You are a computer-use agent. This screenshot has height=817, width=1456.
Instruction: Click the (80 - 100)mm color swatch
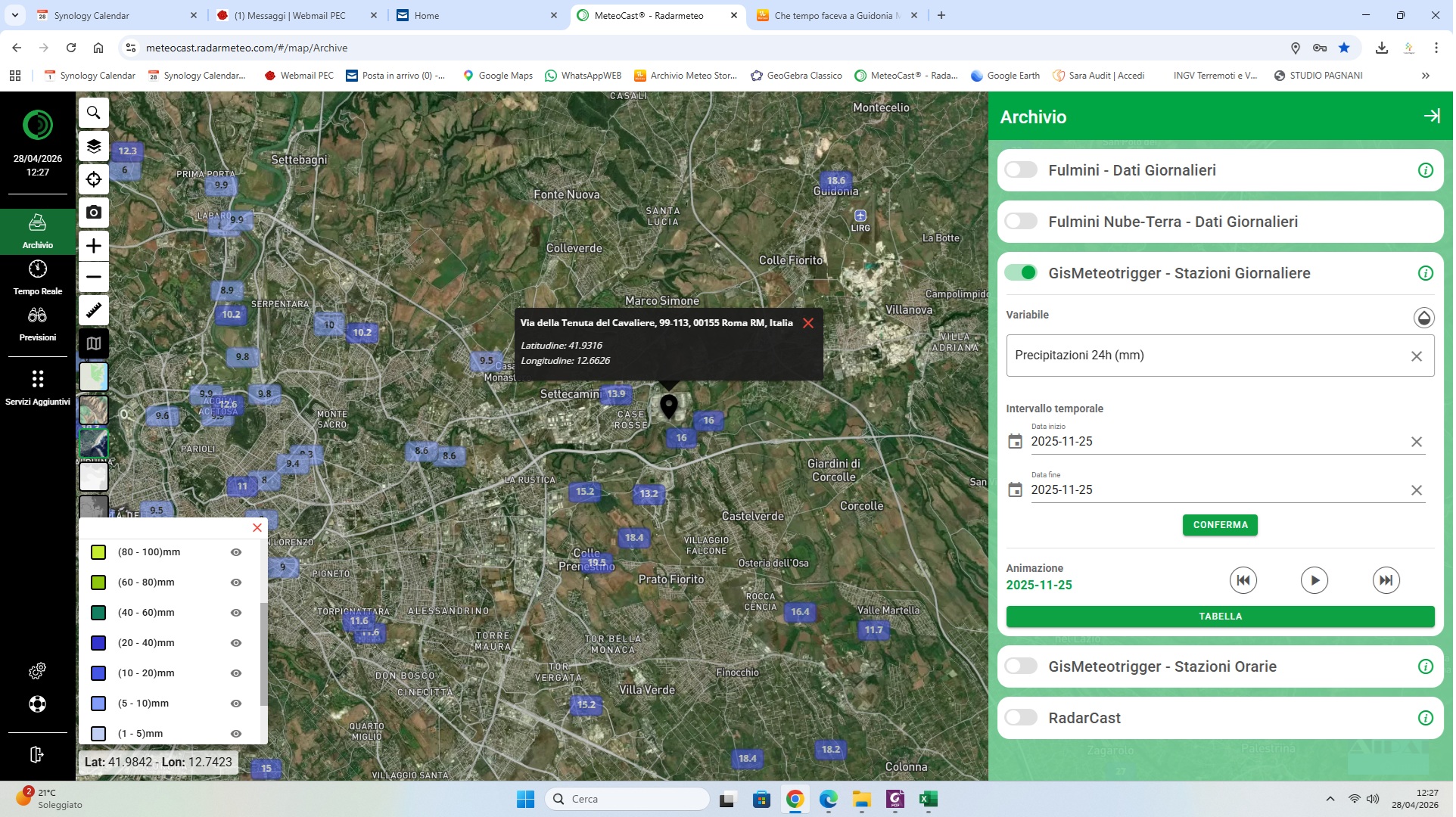point(98,552)
